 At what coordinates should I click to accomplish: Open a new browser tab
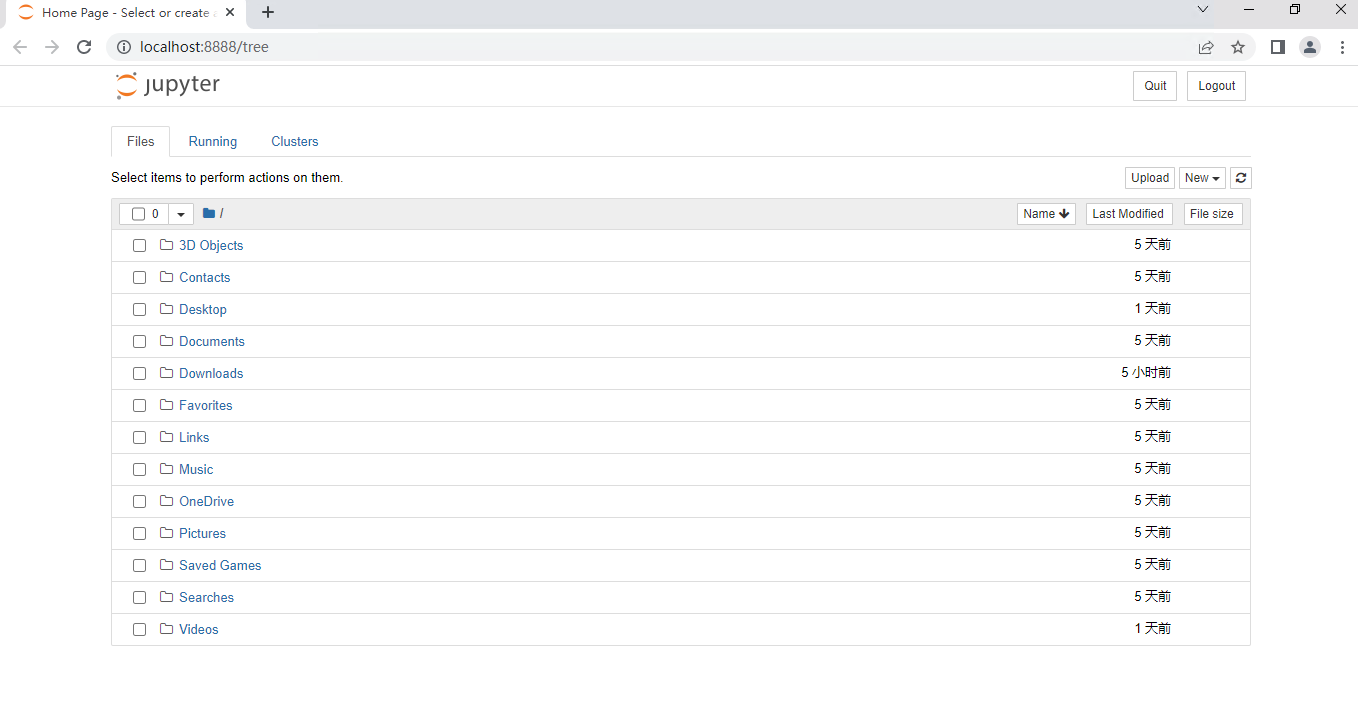(x=268, y=13)
